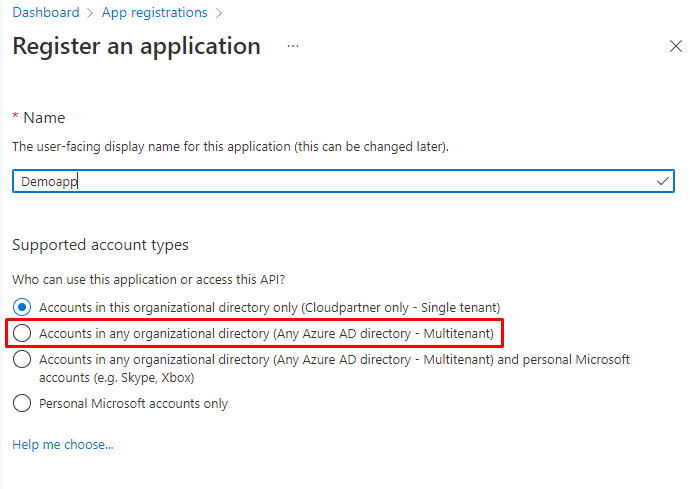Click the chevron after App registrations breadcrumb
This screenshot has width=690, height=489.
(x=219, y=13)
